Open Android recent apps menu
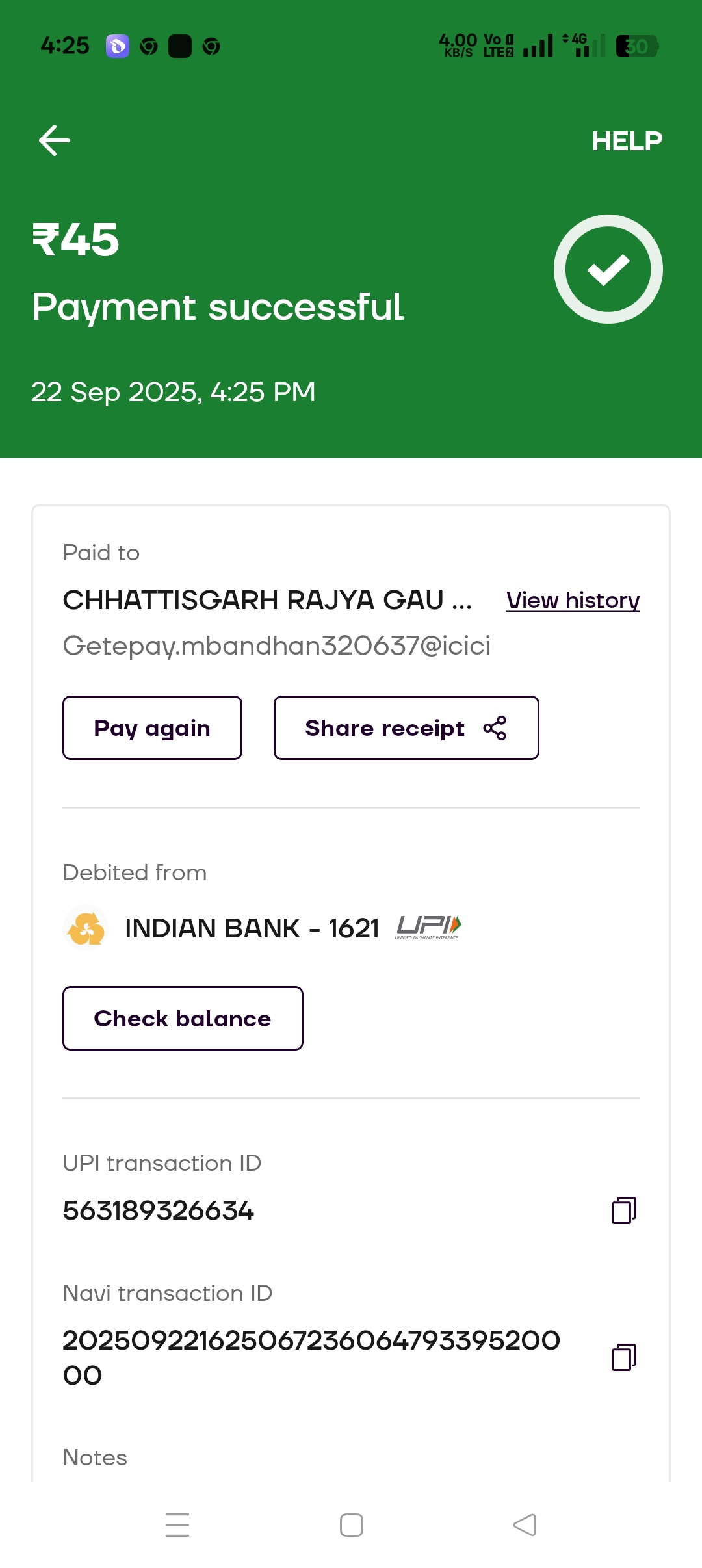Screen dimensions: 702x1568 [177, 1525]
